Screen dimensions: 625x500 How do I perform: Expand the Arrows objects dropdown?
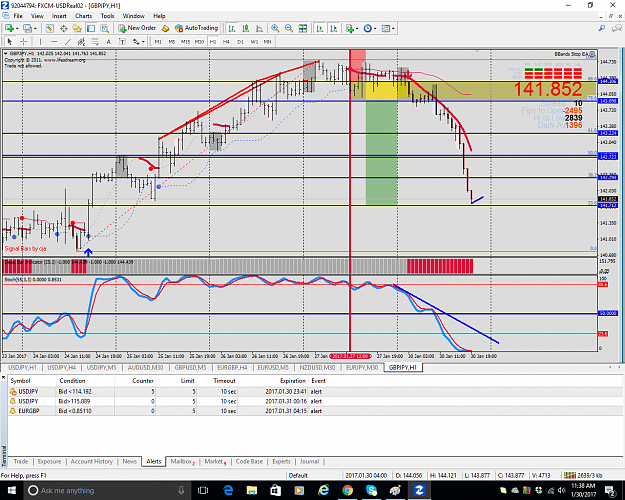(x=143, y=41)
